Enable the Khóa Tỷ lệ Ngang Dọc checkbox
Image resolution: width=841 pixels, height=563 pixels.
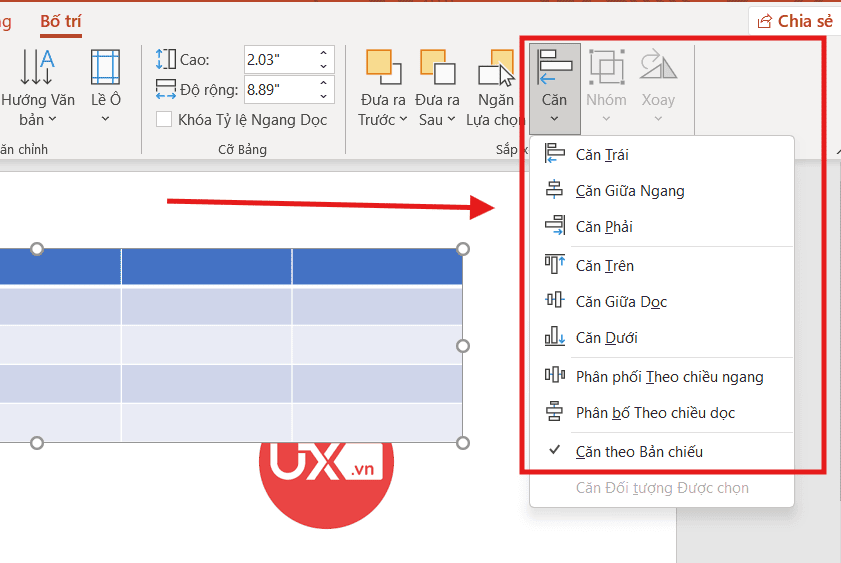tap(164, 120)
